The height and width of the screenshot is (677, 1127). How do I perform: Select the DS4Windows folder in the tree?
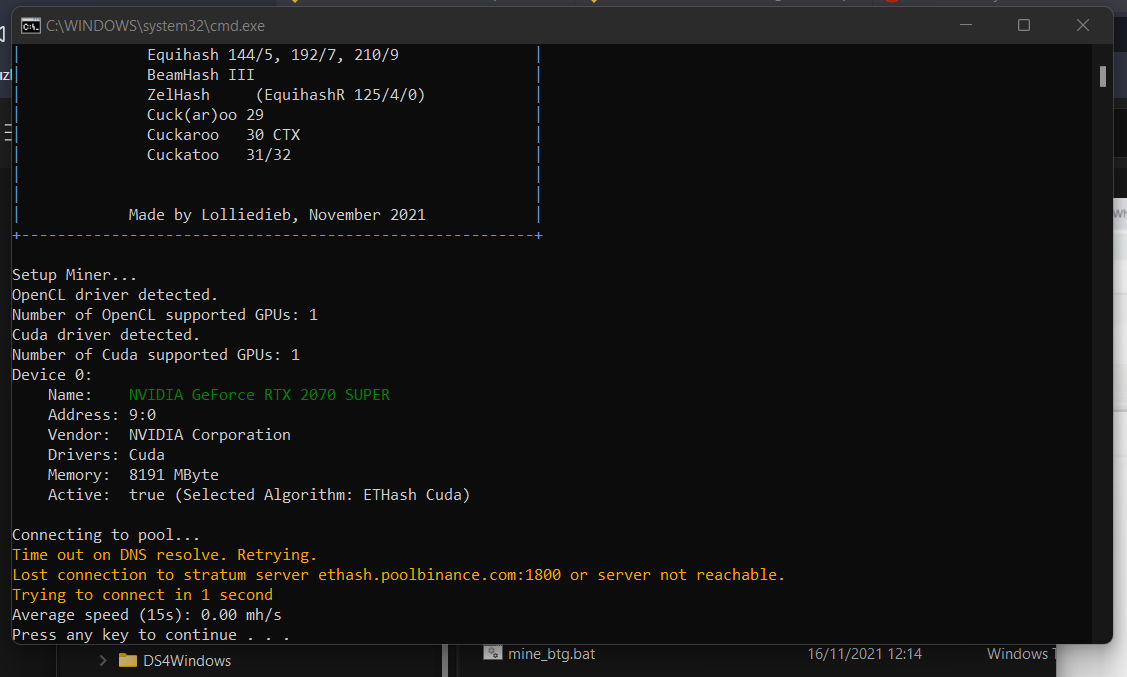coord(186,660)
